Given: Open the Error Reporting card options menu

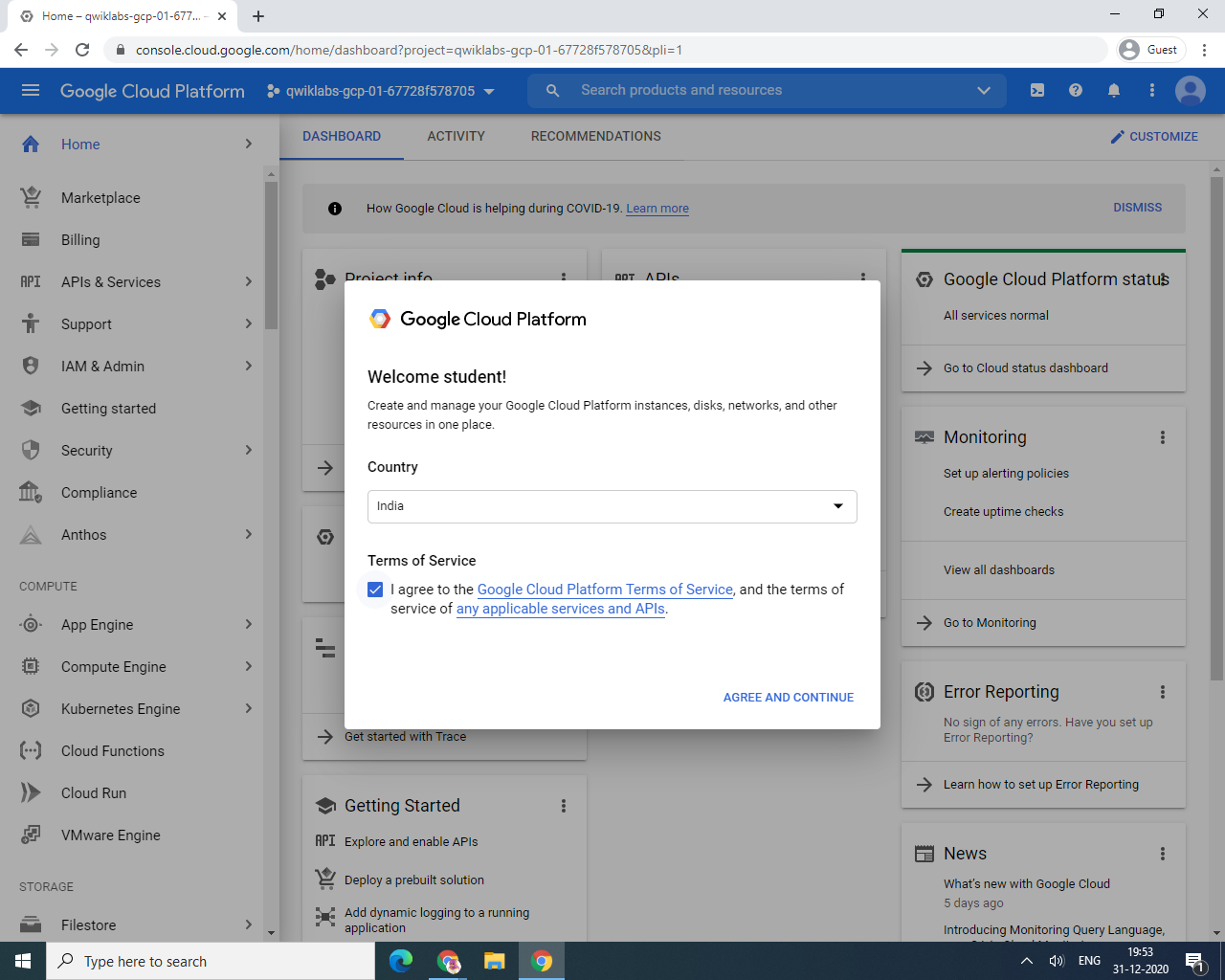Looking at the screenshot, I should [1163, 692].
